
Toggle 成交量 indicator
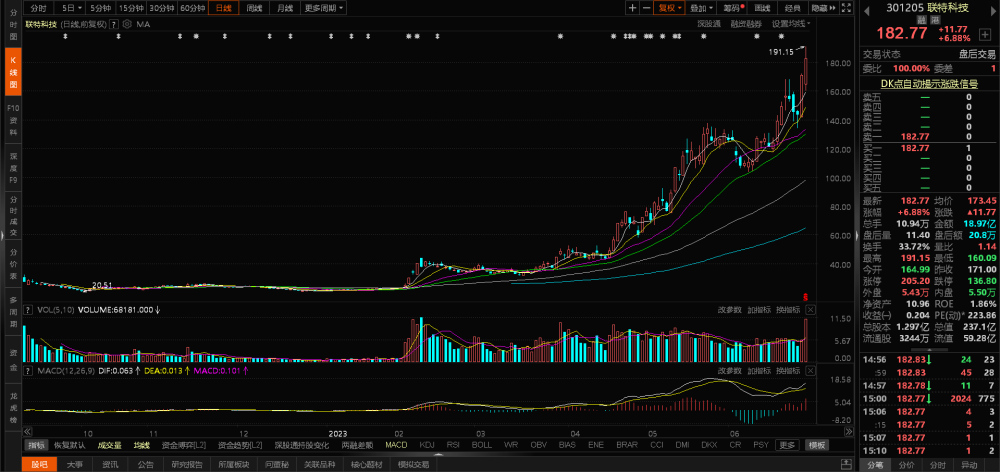point(110,445)
